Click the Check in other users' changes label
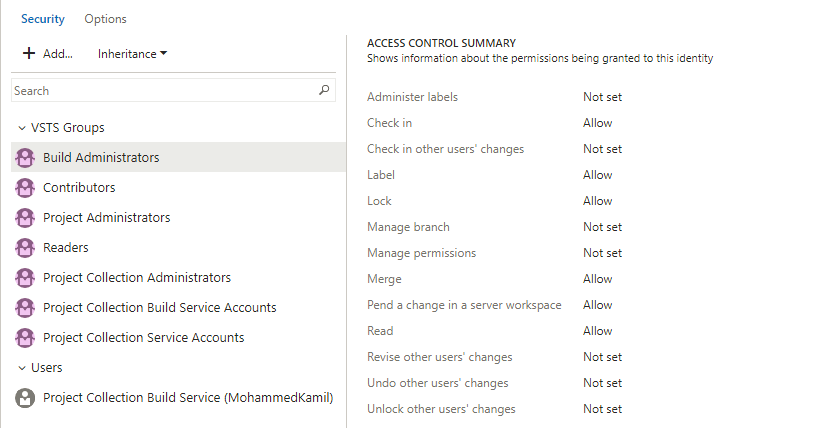The height and width of the screenshot is (428, 819). [x=446, y=149]
